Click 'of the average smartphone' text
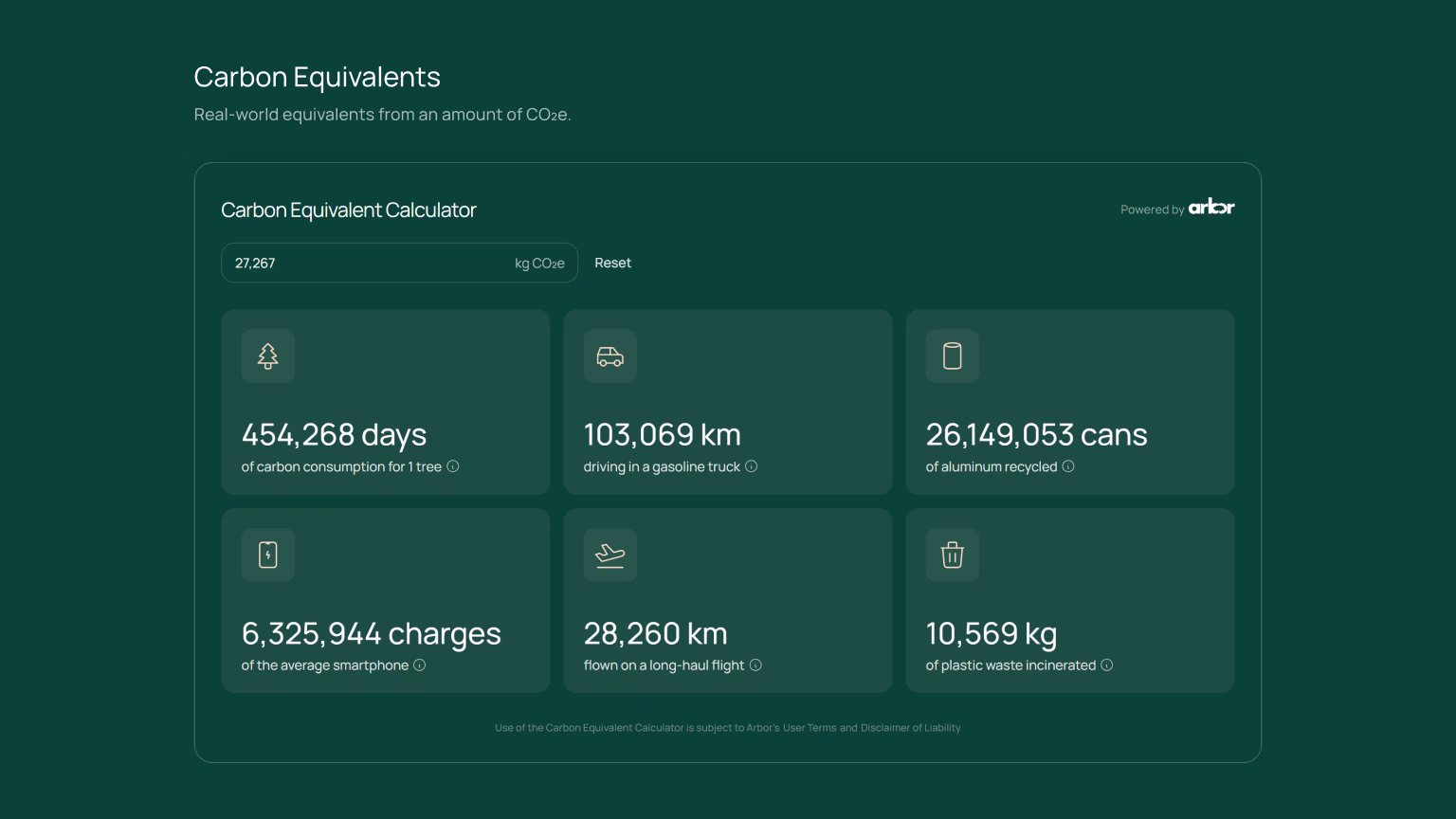1456x819 pixels. tap(325, 665)
